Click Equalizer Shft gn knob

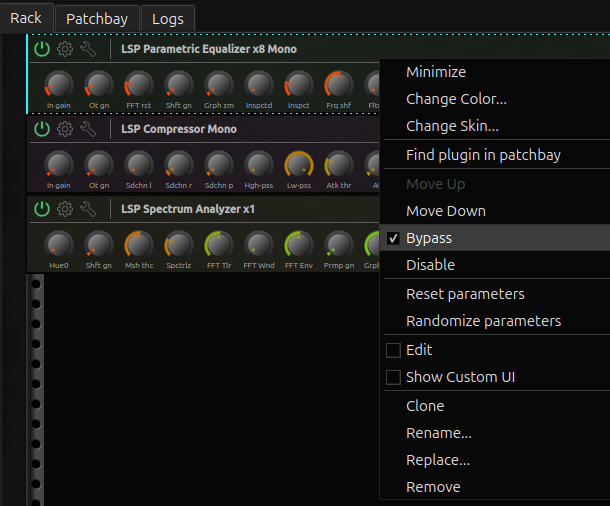coord(179,84)
